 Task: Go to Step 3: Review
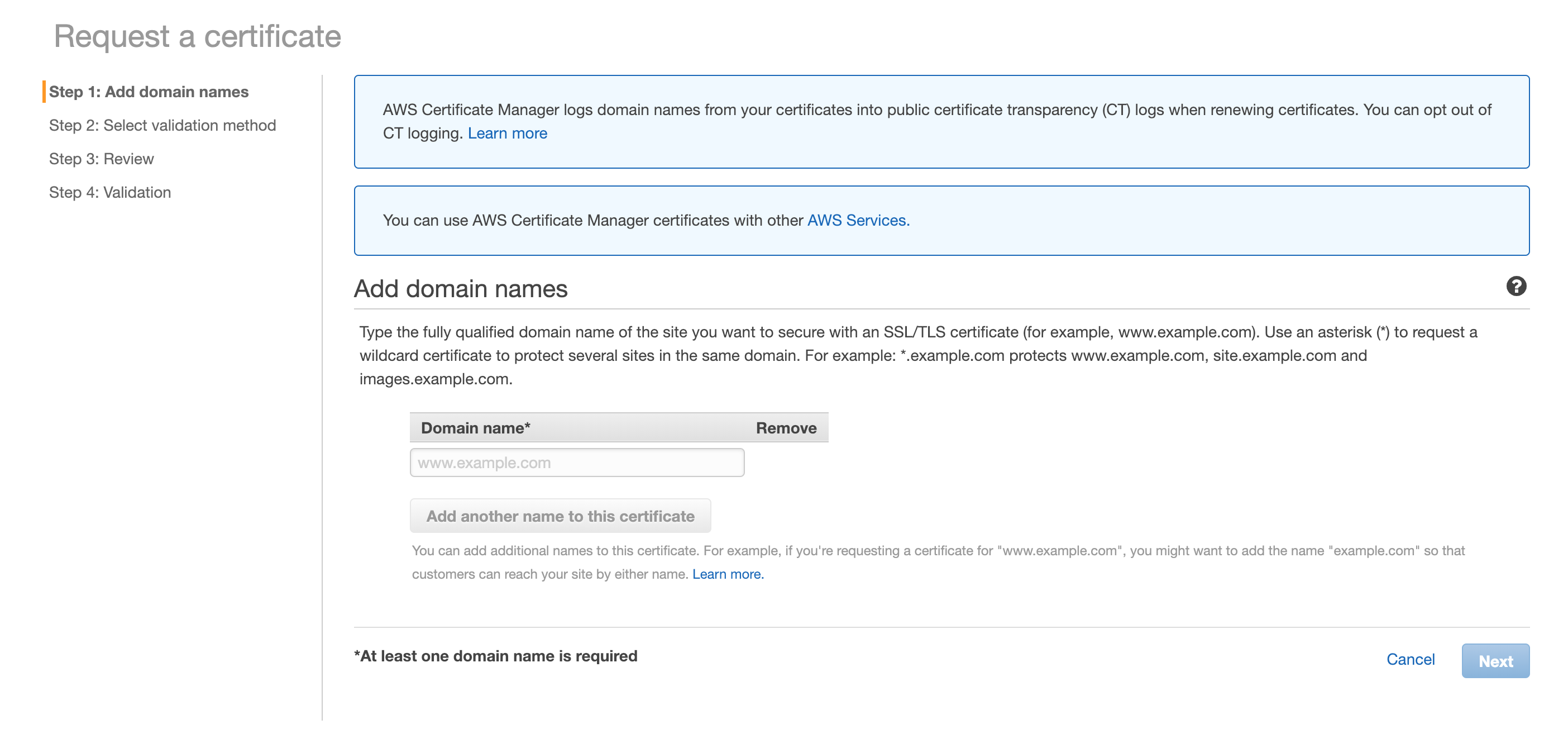101,159
